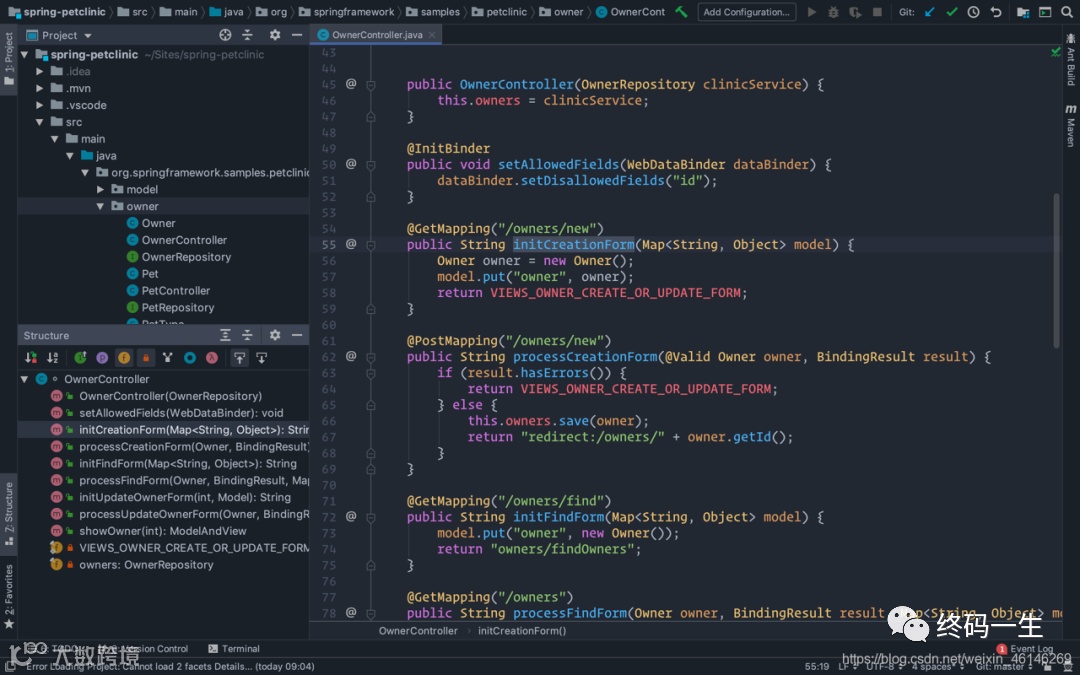The width and height of the screenshot is (1080, 675).
Task: Collapse the owner package folder
Action: [101, 206]
